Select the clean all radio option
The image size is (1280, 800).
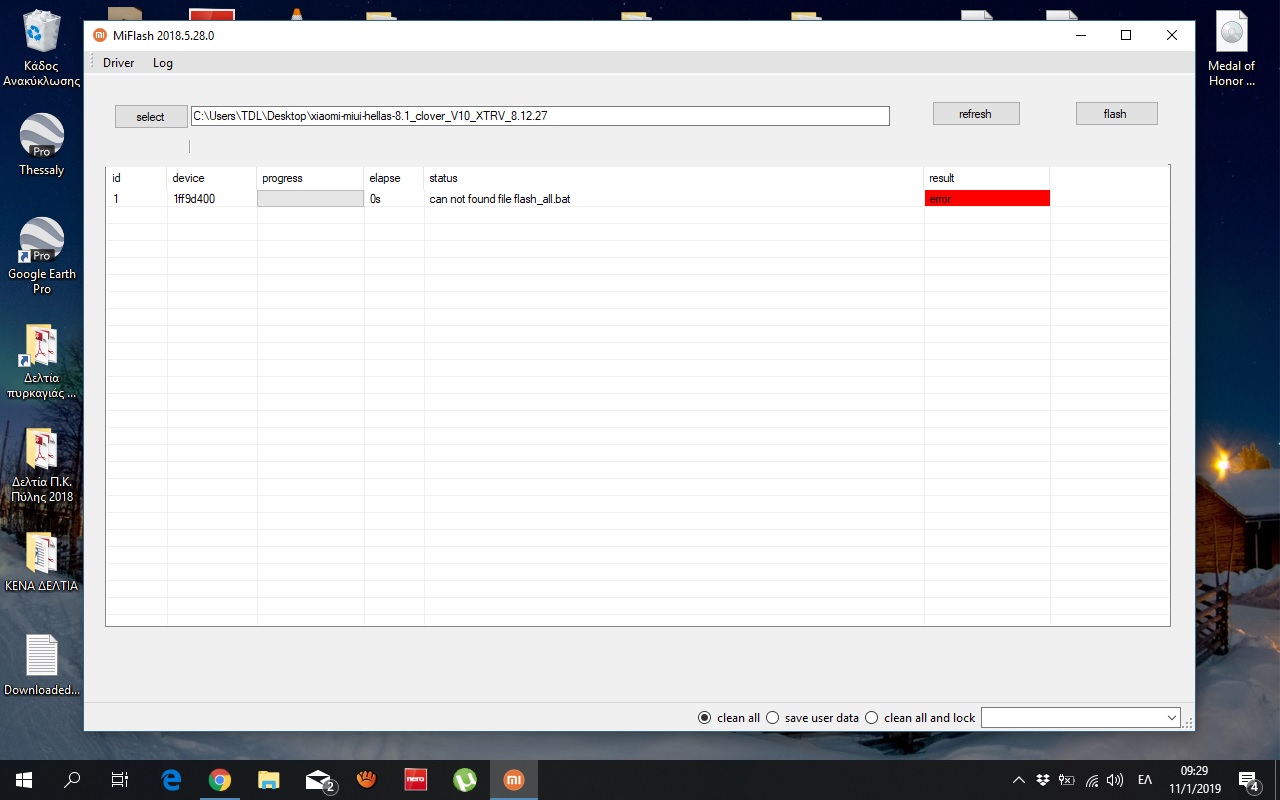point(729,718)
